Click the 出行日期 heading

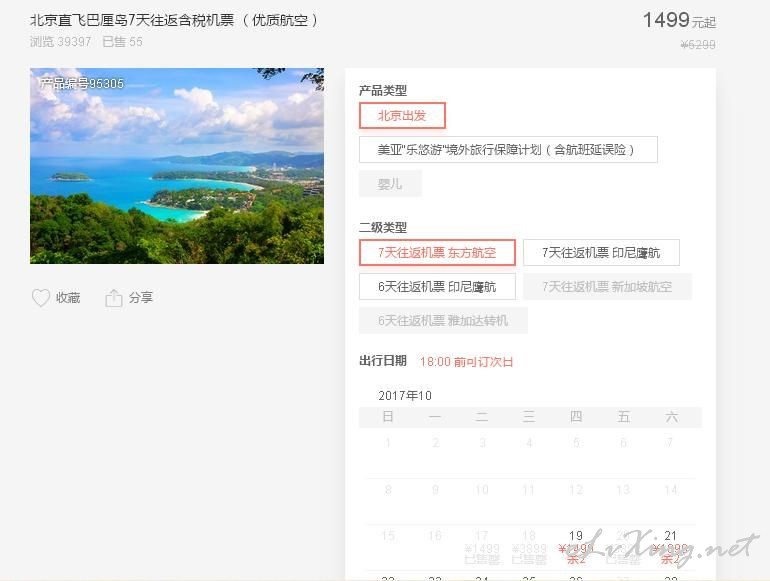click(383, 361)
